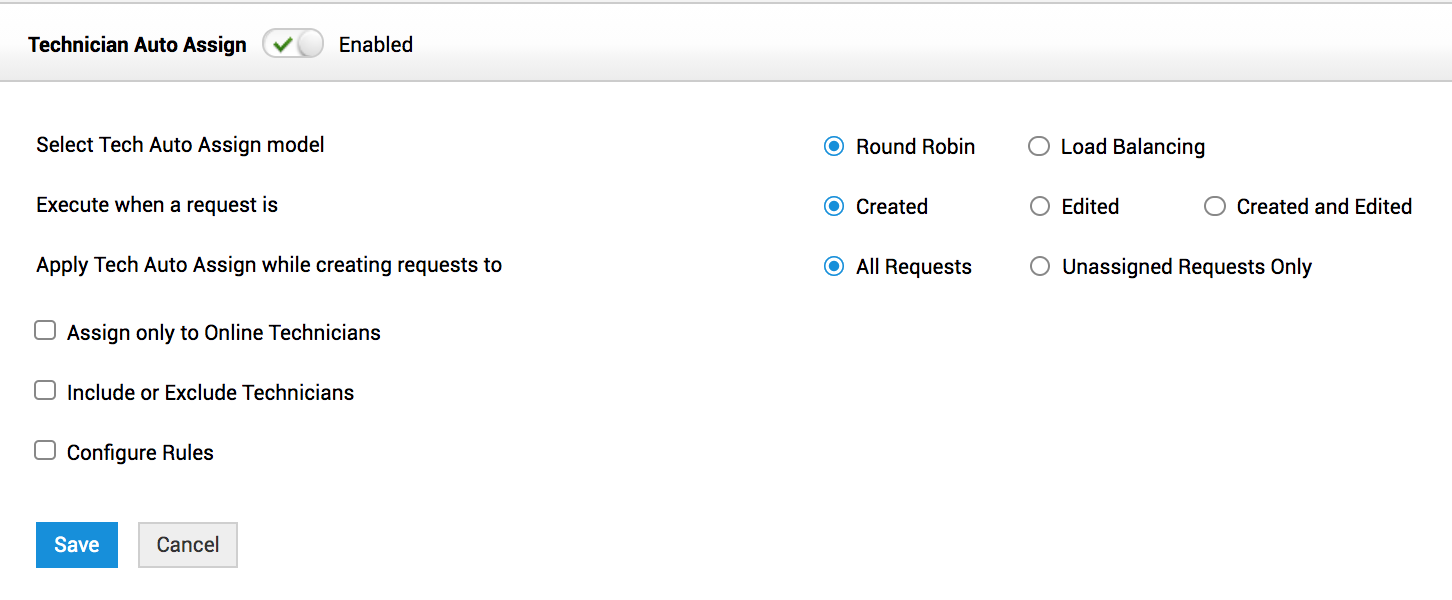The image size is (1452, 600).
Task: Enable Assign only to Online Technicians checkbox
Action: pyautogui.click(x=45, y=331)
